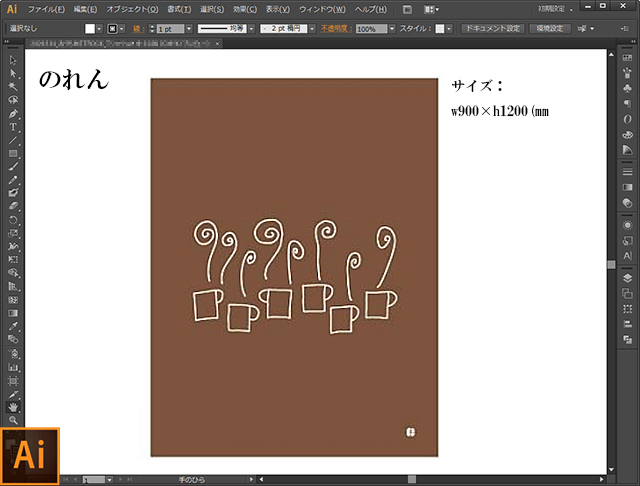Viewport: 640px width, 486px height.
Task: Select the Type tool
Action: click(x=13, y=127)
